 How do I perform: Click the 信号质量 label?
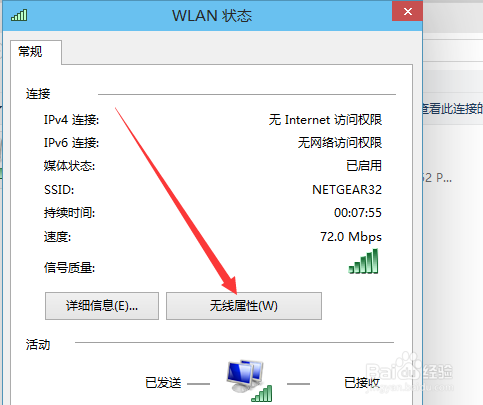click(x=69, y=267)
